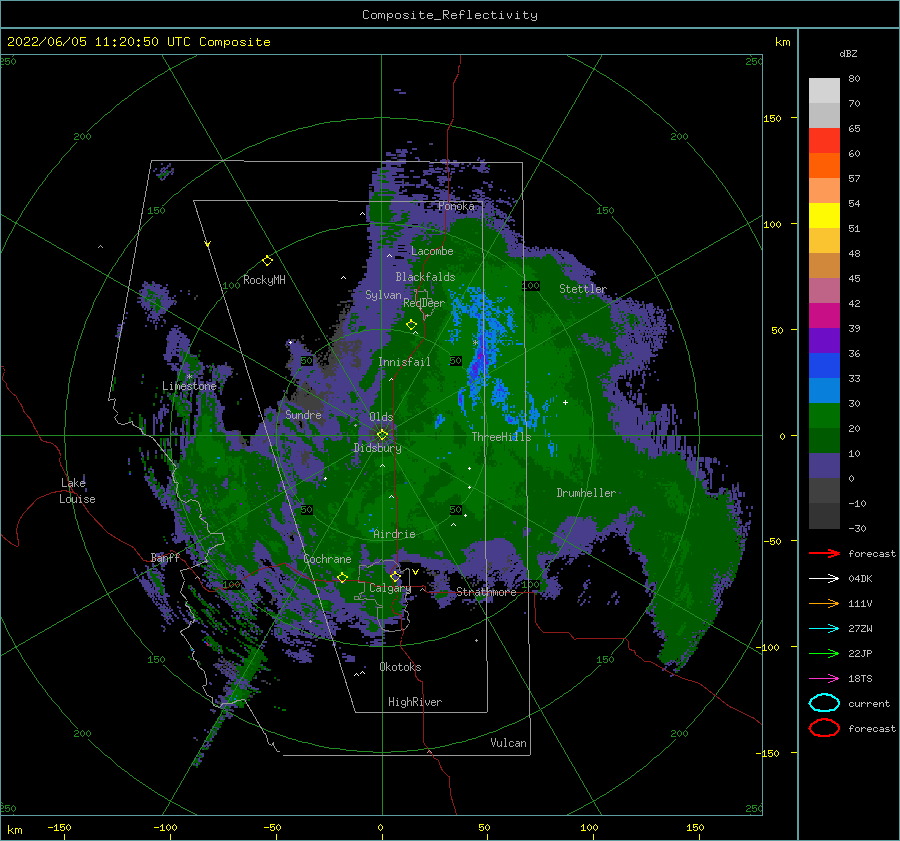900x841 pixels.
Task: Click the HighRiver town label
Action: 415,702
